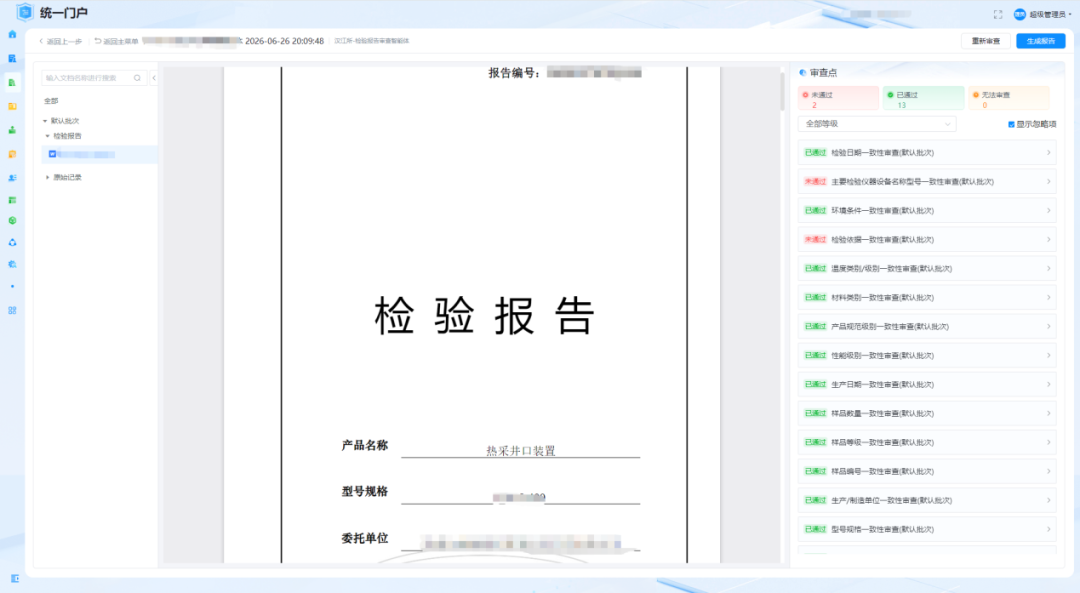Open the blue recycle icon in sidebar
This screenshot has width=1080, height=593.
pos(12,242)
